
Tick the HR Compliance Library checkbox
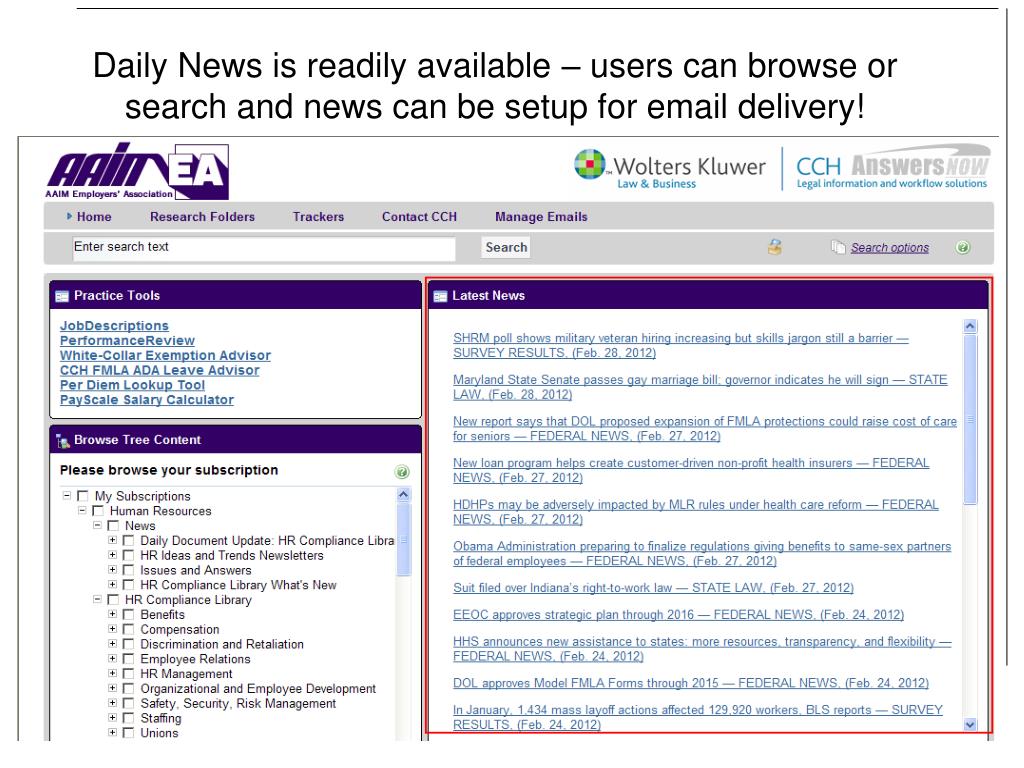[113, 600]
